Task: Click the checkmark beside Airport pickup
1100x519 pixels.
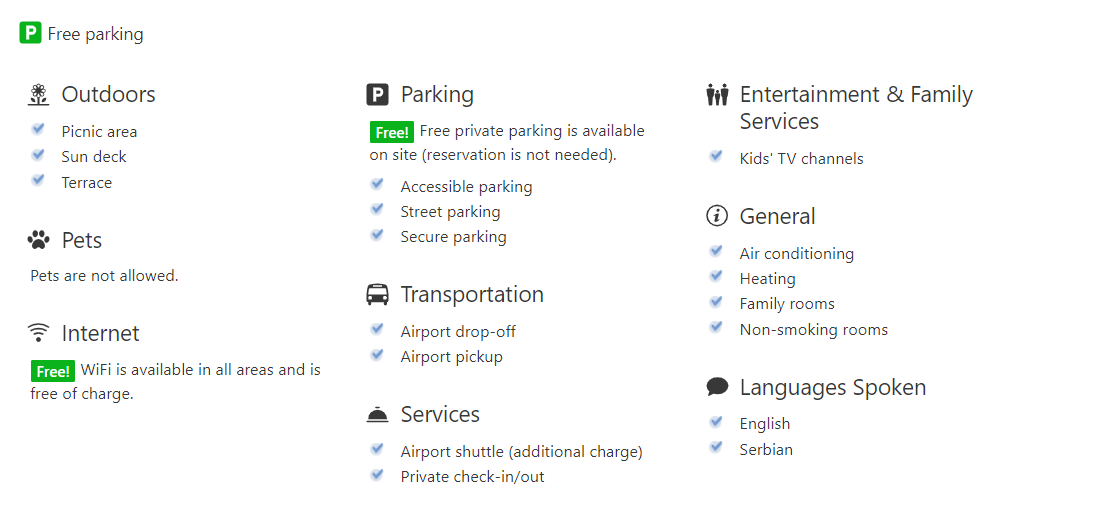Action: click(x=377, y=354)
